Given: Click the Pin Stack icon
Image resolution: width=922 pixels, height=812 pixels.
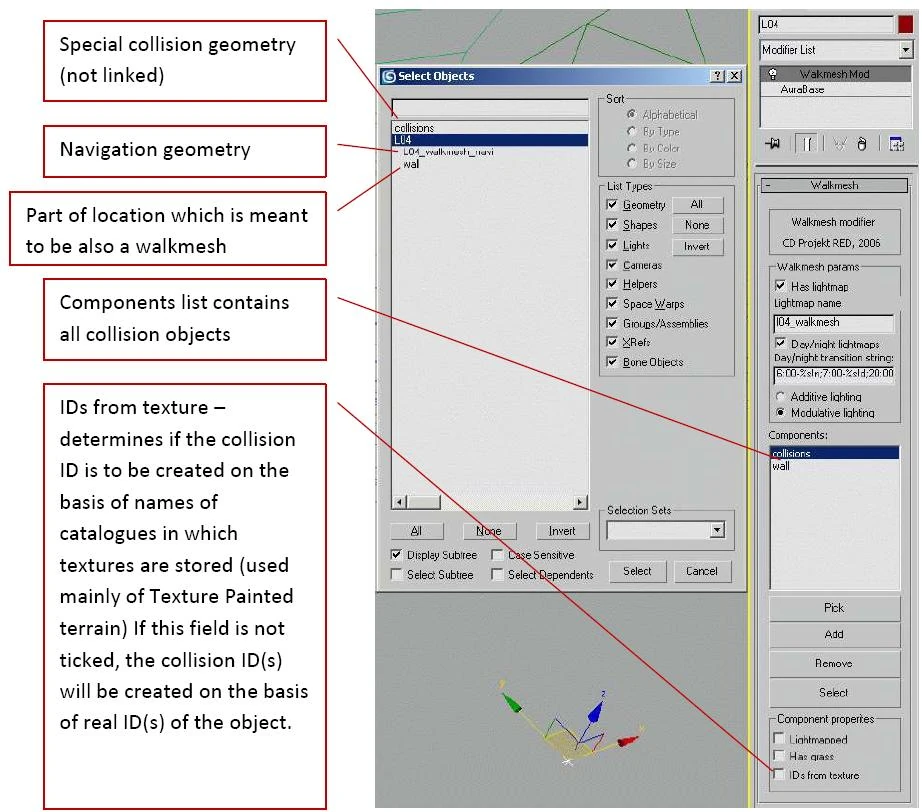Looking at the screenshot, I should click(773, 143).
